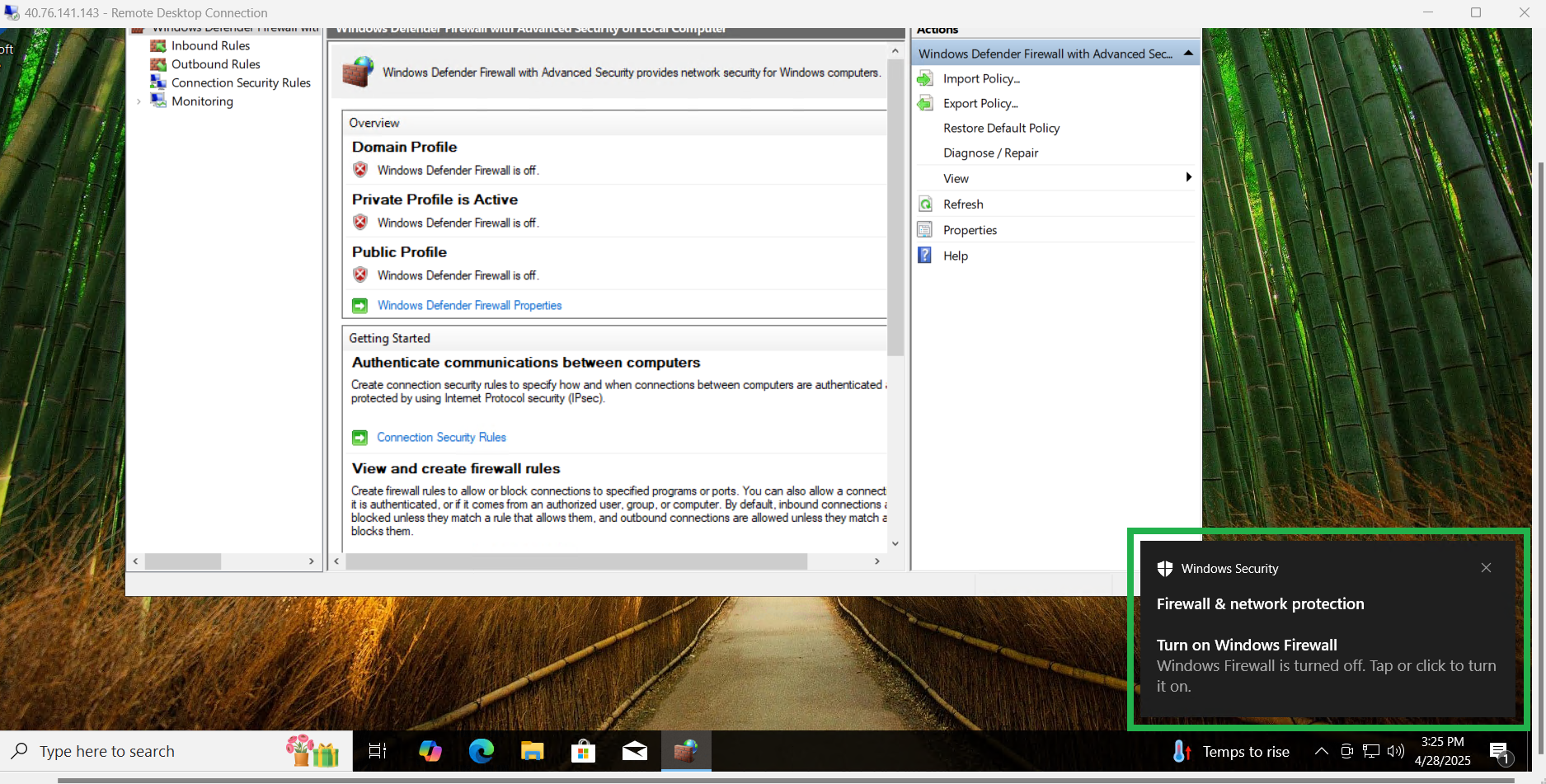This screenshot has height=784, width=1546.
Task: Click the Help question mark icon
Action: coord(925,256)
